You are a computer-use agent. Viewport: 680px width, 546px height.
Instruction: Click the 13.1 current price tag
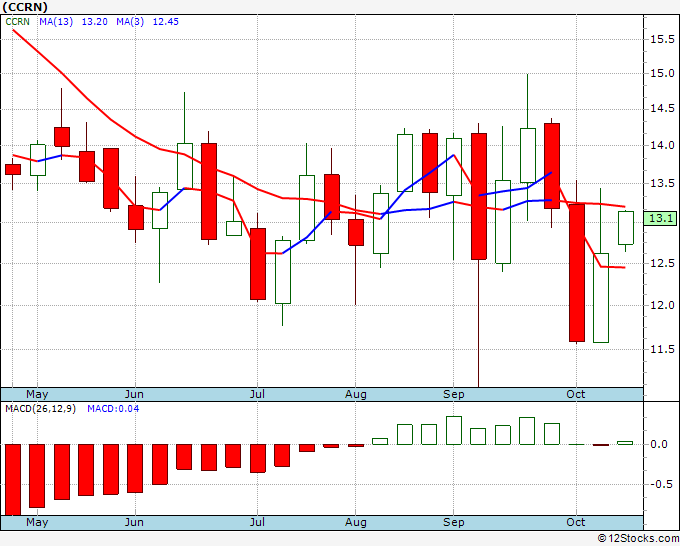[x=660, y=218]
